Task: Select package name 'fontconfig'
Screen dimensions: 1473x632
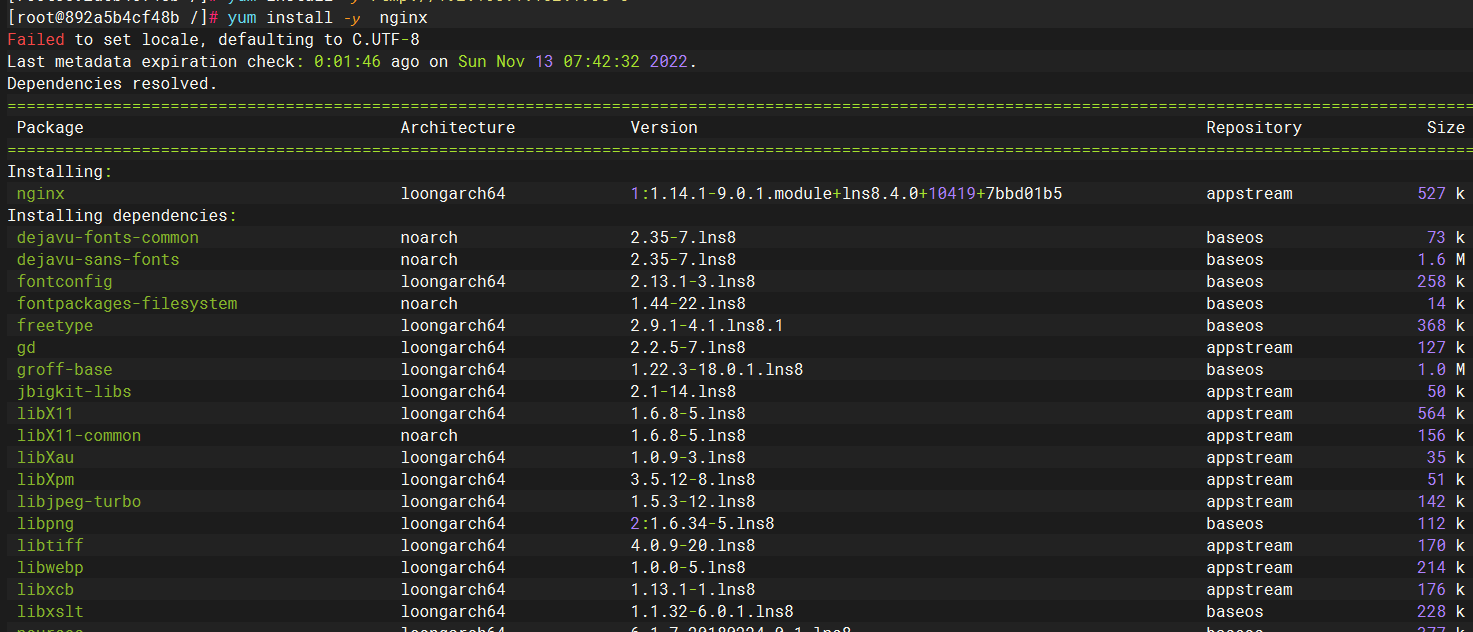Action: point(65,281)
